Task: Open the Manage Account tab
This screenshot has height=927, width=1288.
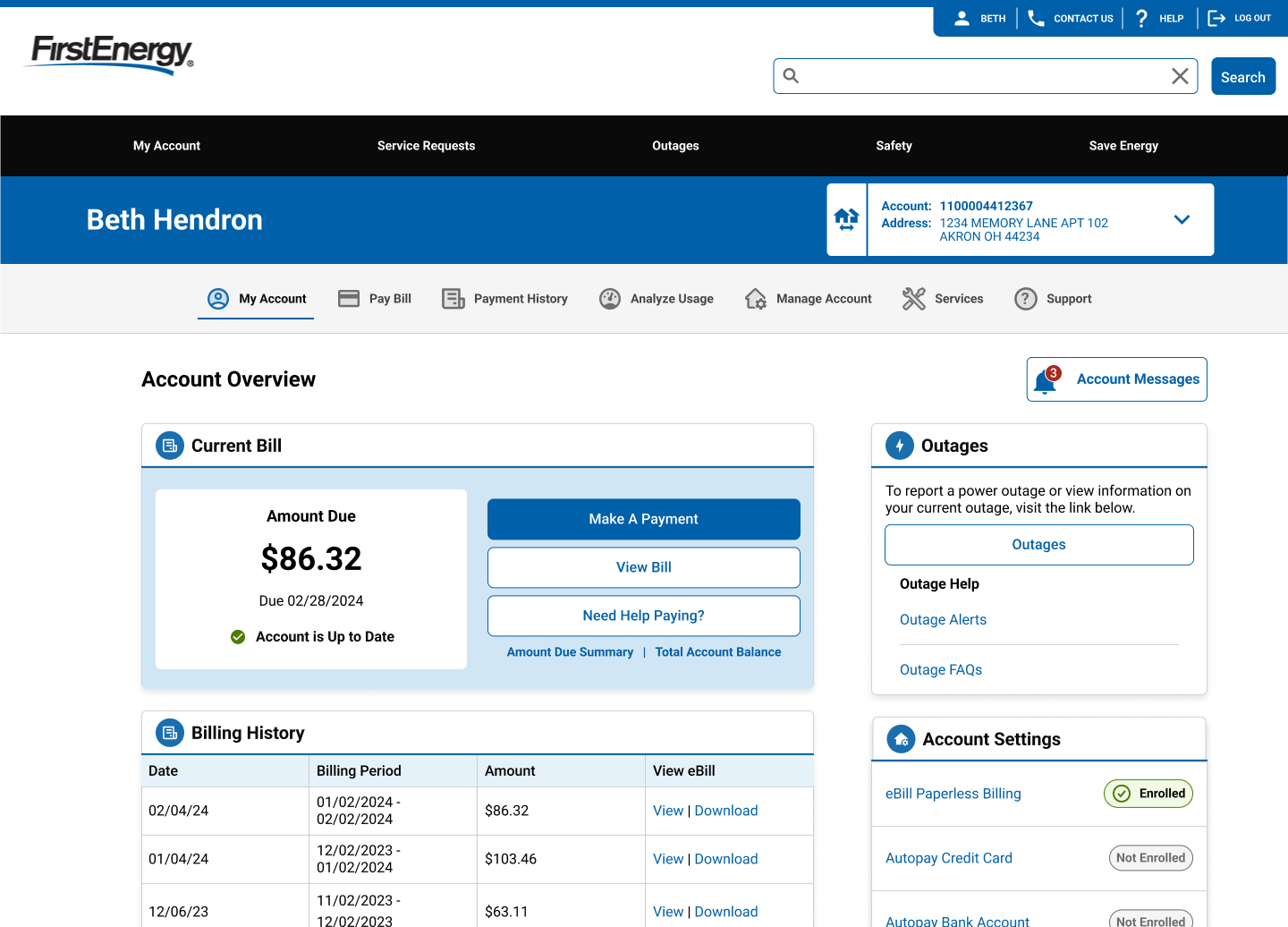Action: point(809,299)
